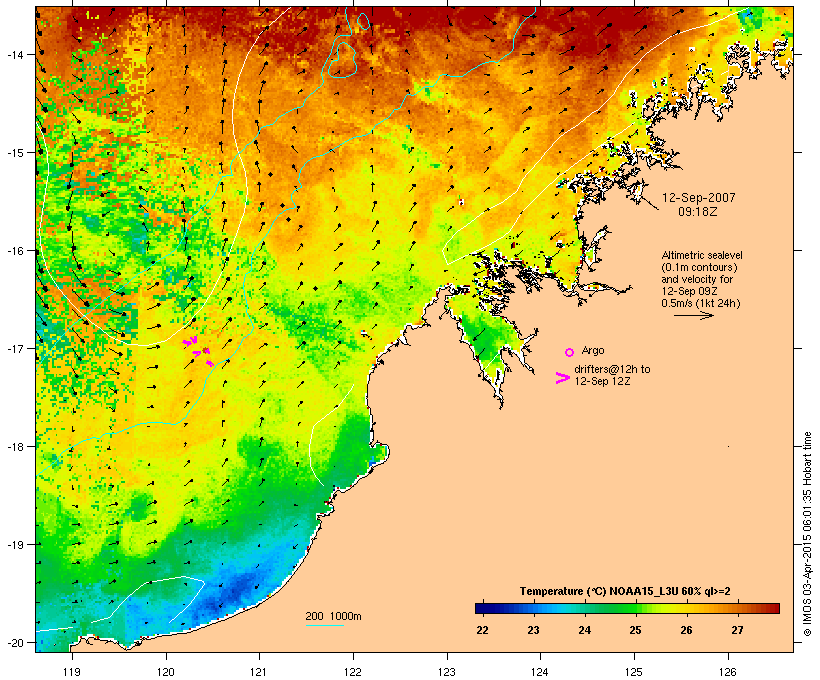820x680 pixels.
Task: Click the color bar tick value 25
Action: [635, 630]
